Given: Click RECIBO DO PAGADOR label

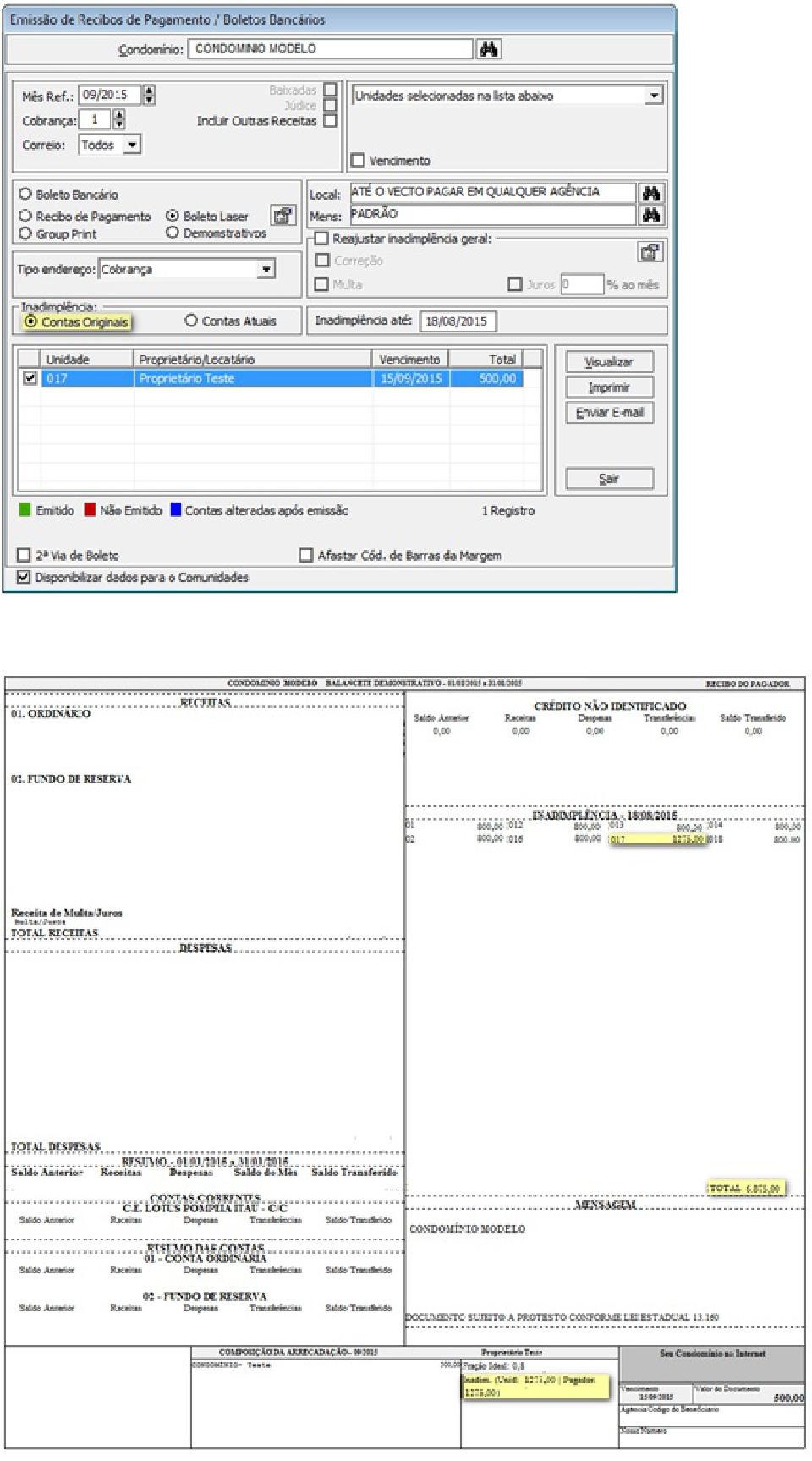Looking at the screenshot, I should pos(748,684).
